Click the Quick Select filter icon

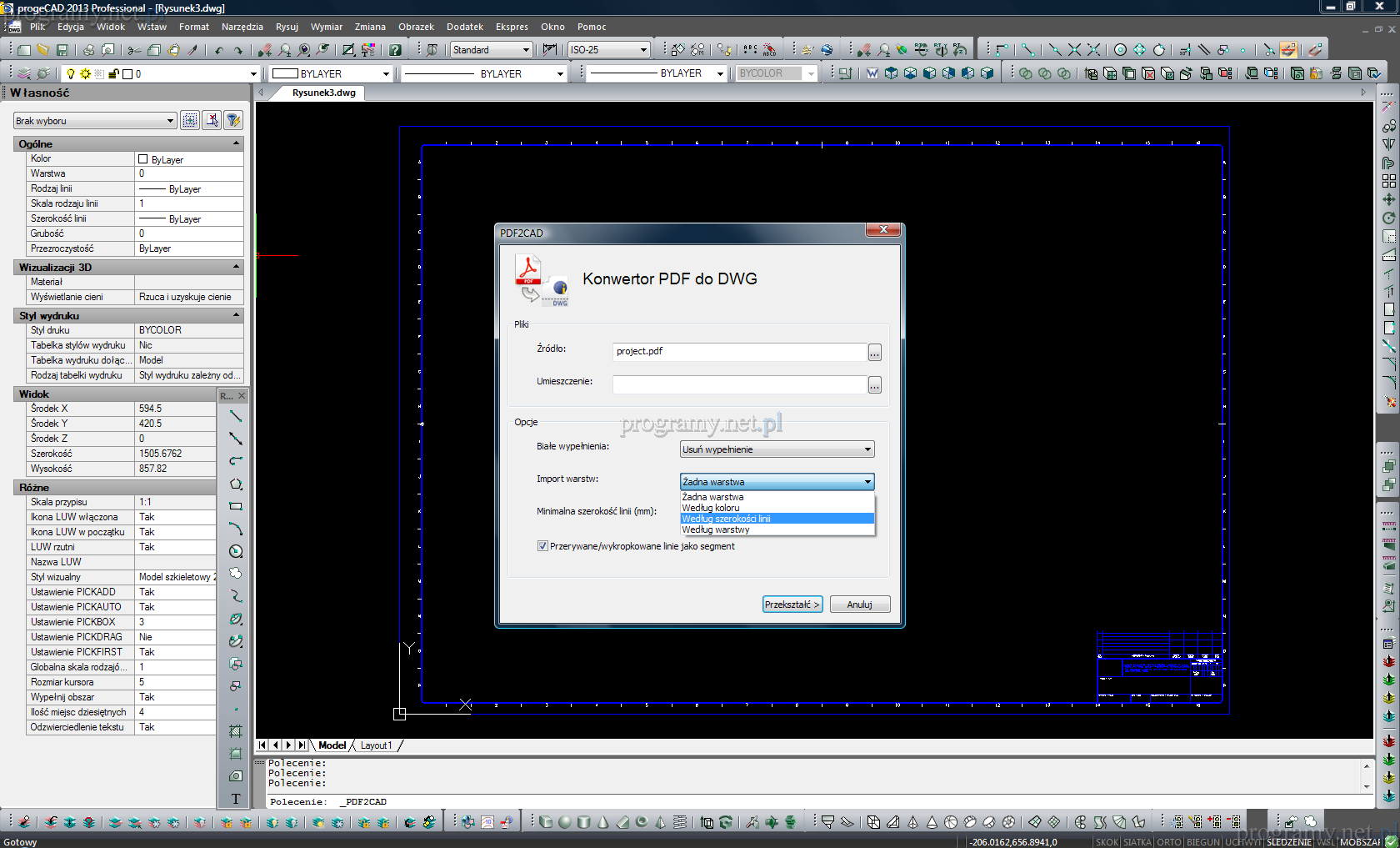coord(233,121)
